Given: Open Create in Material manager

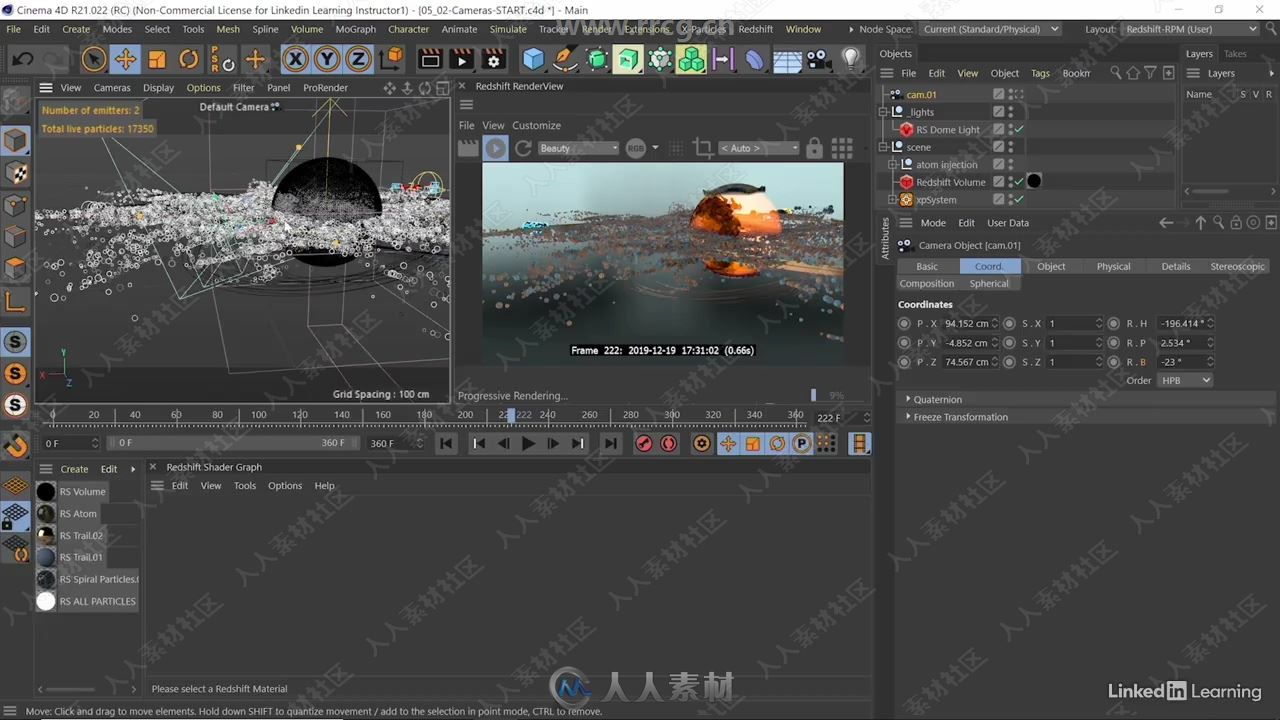Looking at the screenshot, I should (x=74, y=469).
